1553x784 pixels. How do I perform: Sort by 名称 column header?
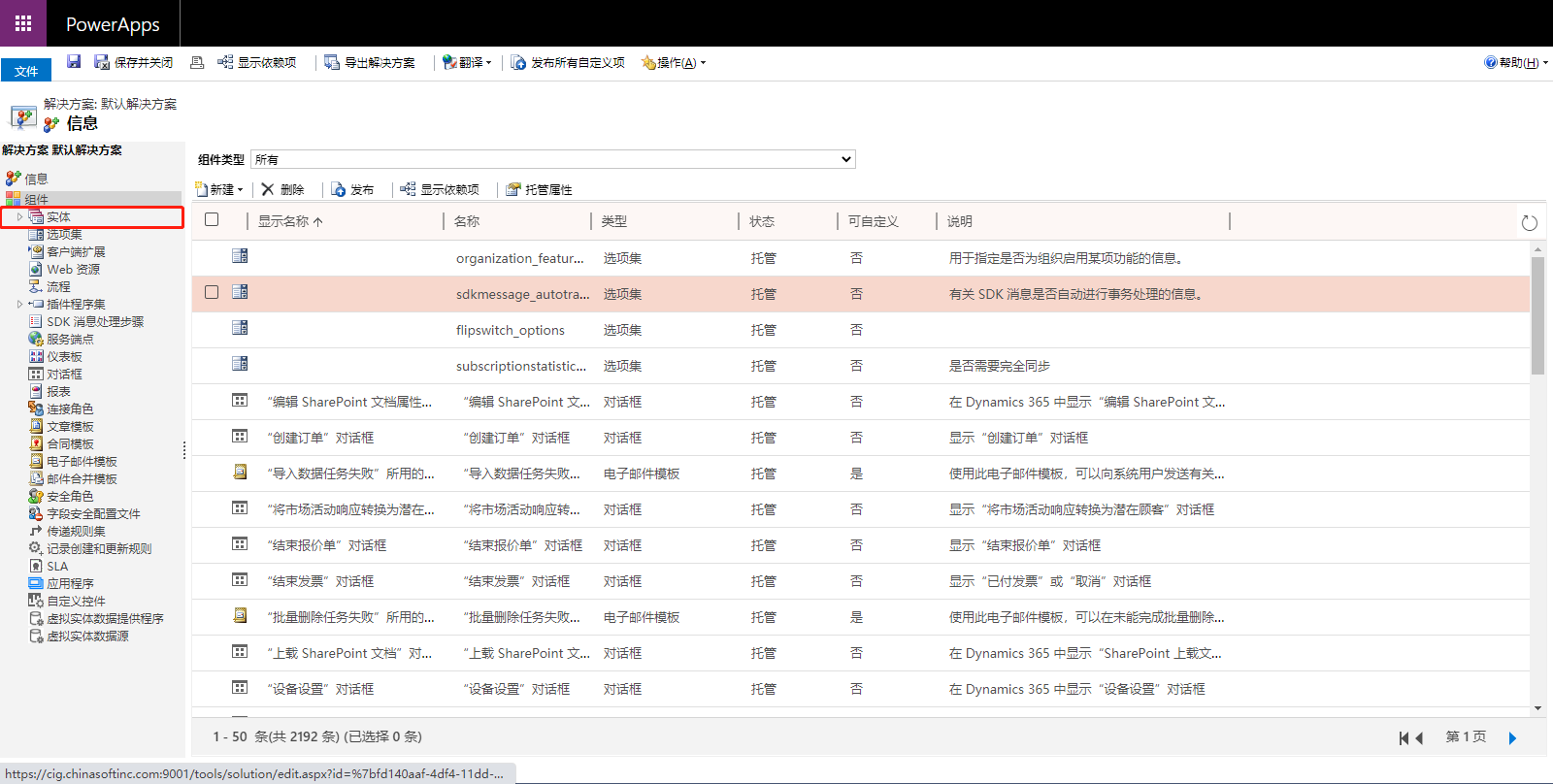(x=466, y=221)
